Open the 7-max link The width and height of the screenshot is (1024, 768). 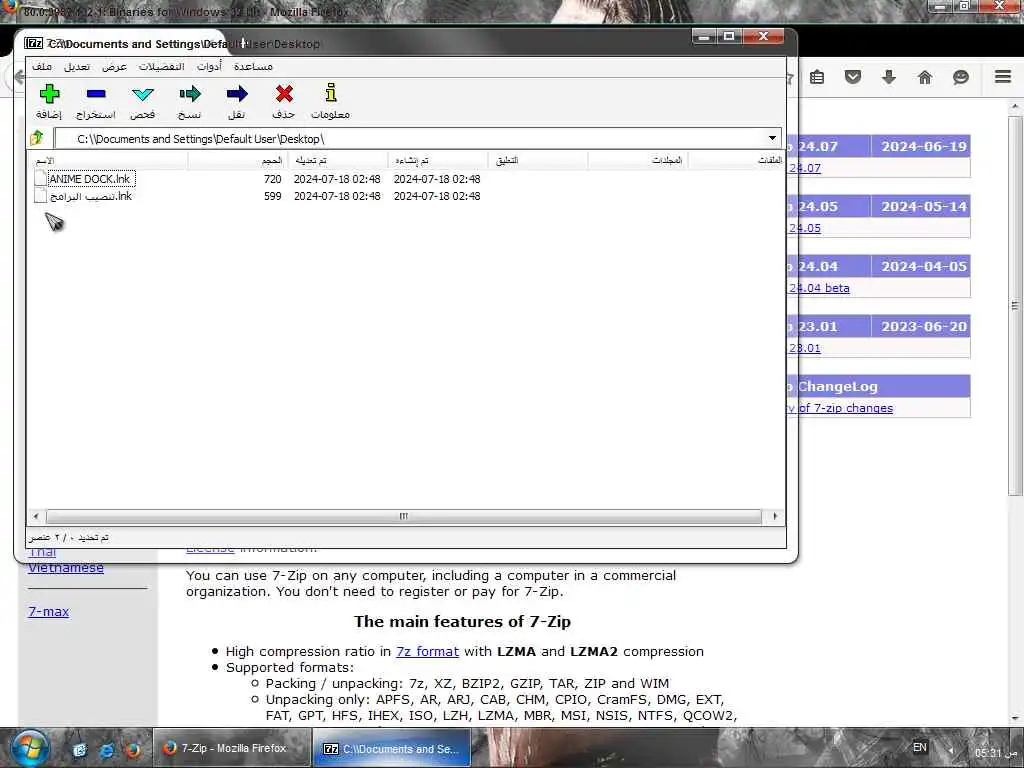pyautogui.click(x=48, y=612)
